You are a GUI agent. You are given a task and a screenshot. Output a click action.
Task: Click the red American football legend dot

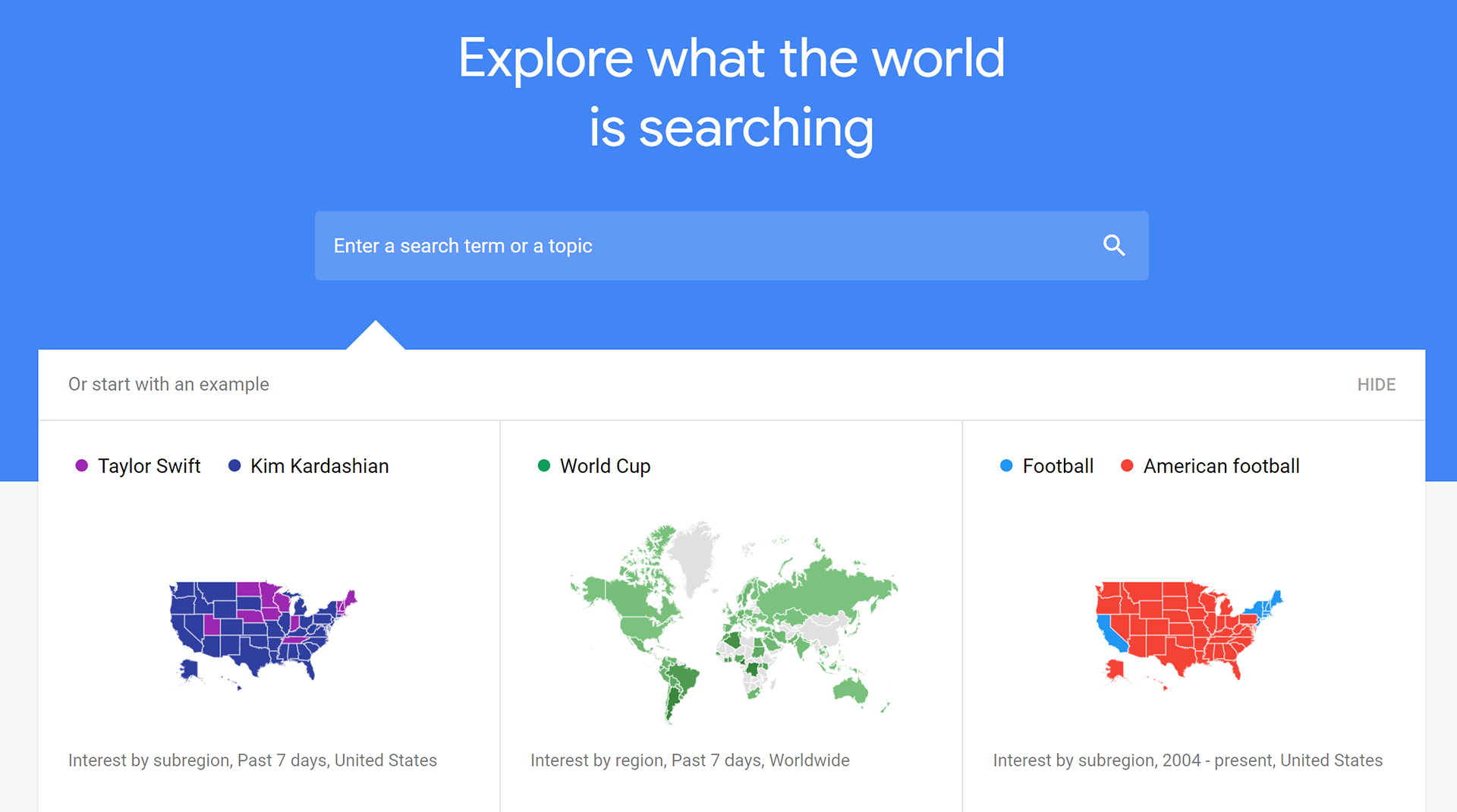1127,465
